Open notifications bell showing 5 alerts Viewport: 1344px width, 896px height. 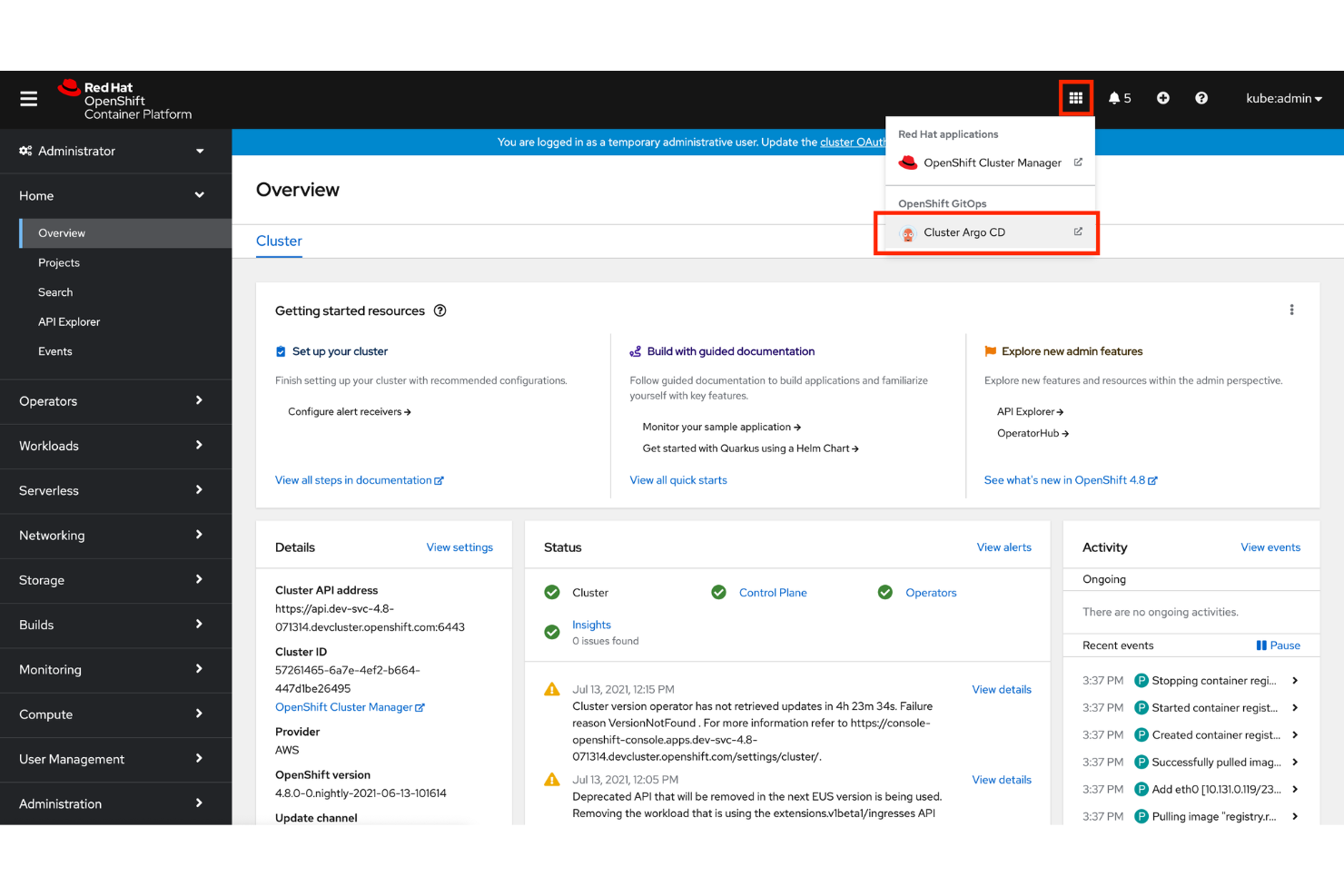1120,98
